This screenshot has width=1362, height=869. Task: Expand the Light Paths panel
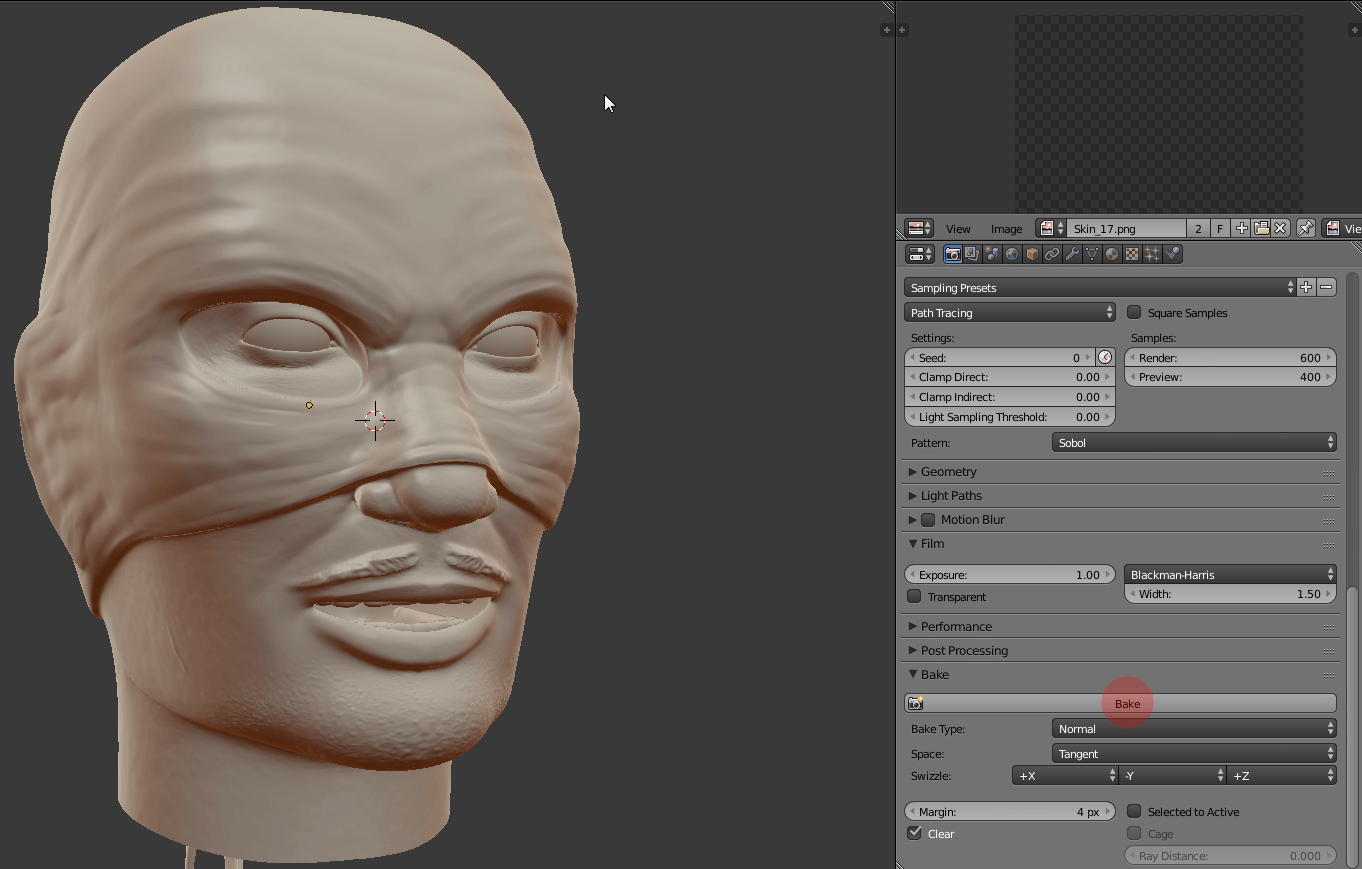coord(950,496)
